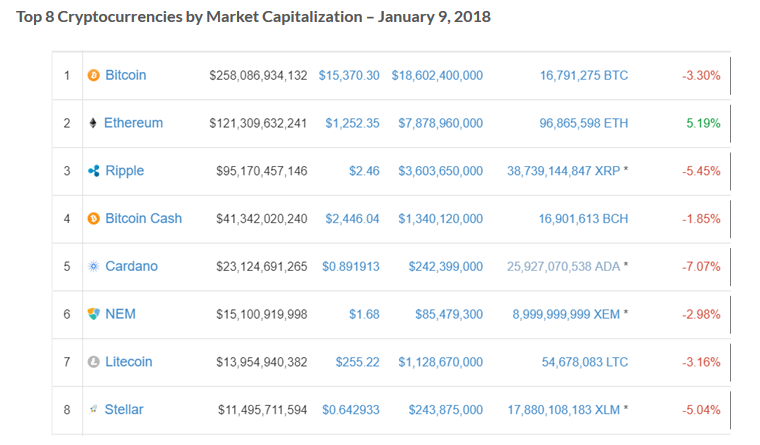Image resolution: width=760 pixels, height=445 pixels.
Task: Select Stellar market cap $11,495,711,594
Action: (x=263, y=410)
